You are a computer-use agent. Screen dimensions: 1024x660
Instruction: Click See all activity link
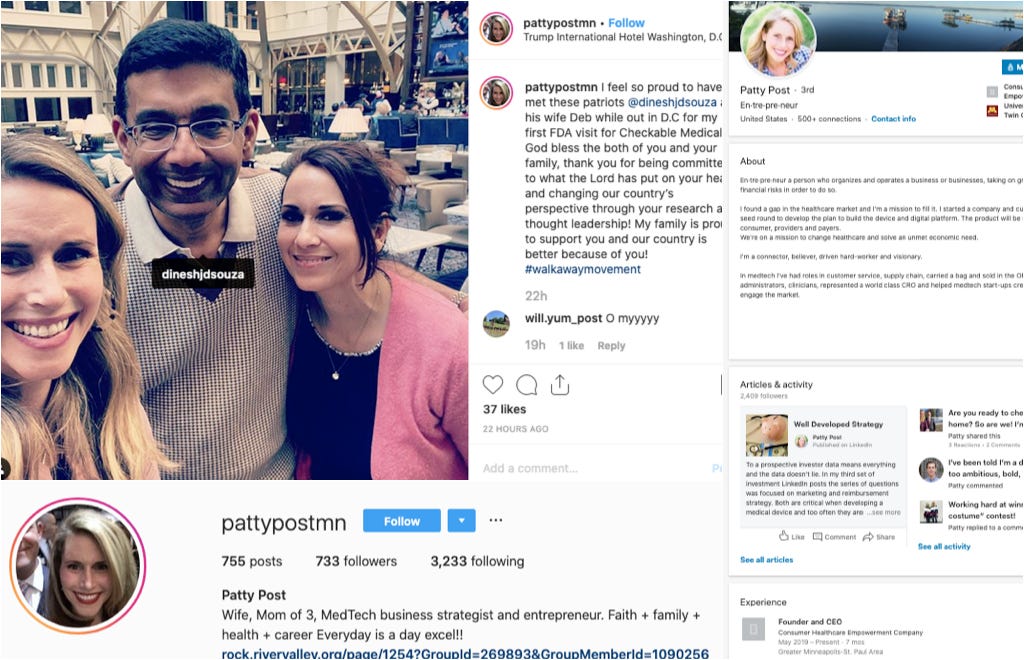coord(944,546)
